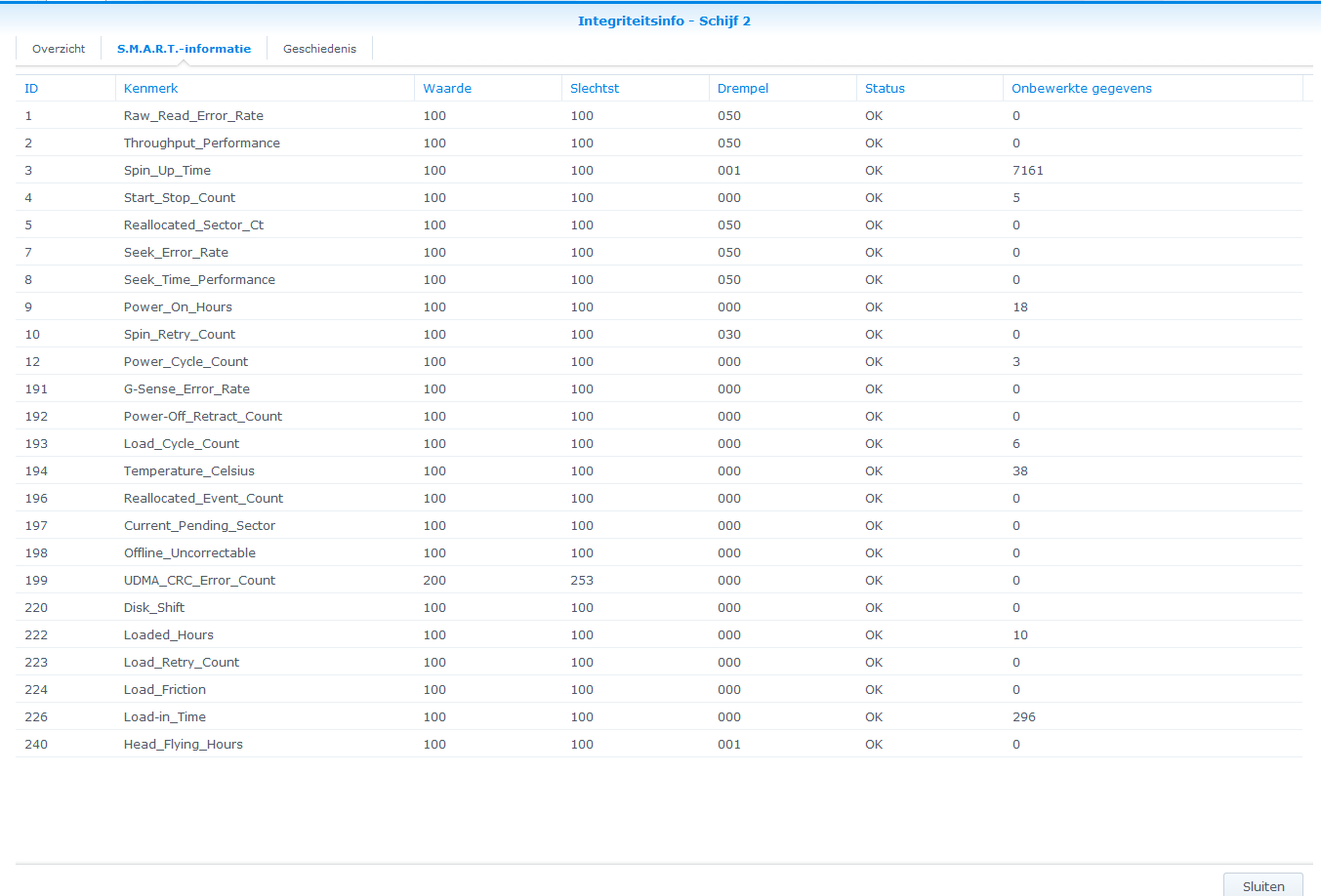This screenshot has width=1321, height=896.
Task: Sort by the ID column header
Action: [x=31, y=89]
